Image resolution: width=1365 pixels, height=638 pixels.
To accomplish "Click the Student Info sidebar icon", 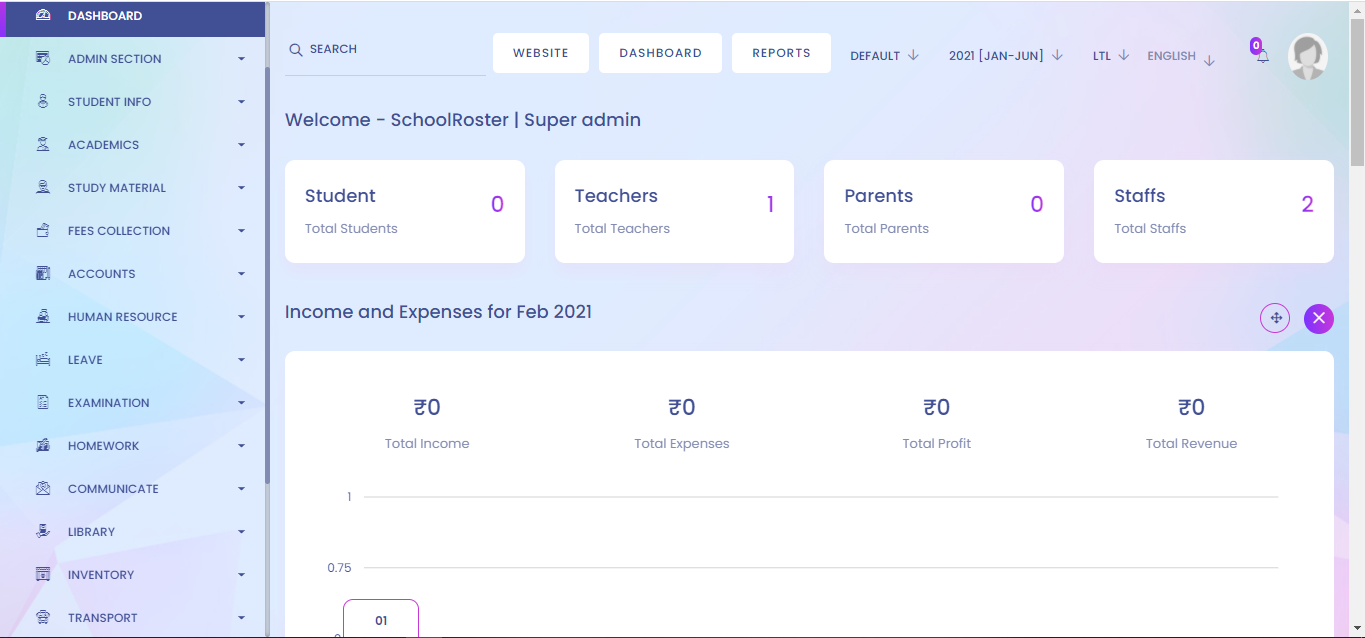I will [x=43, y=102].
